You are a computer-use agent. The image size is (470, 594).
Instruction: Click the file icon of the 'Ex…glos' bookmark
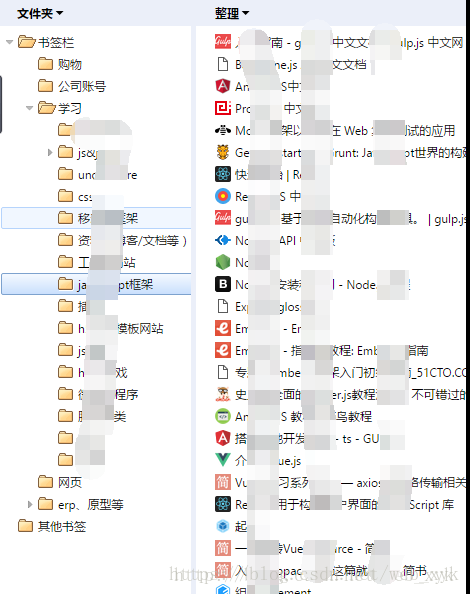point(223,306)
